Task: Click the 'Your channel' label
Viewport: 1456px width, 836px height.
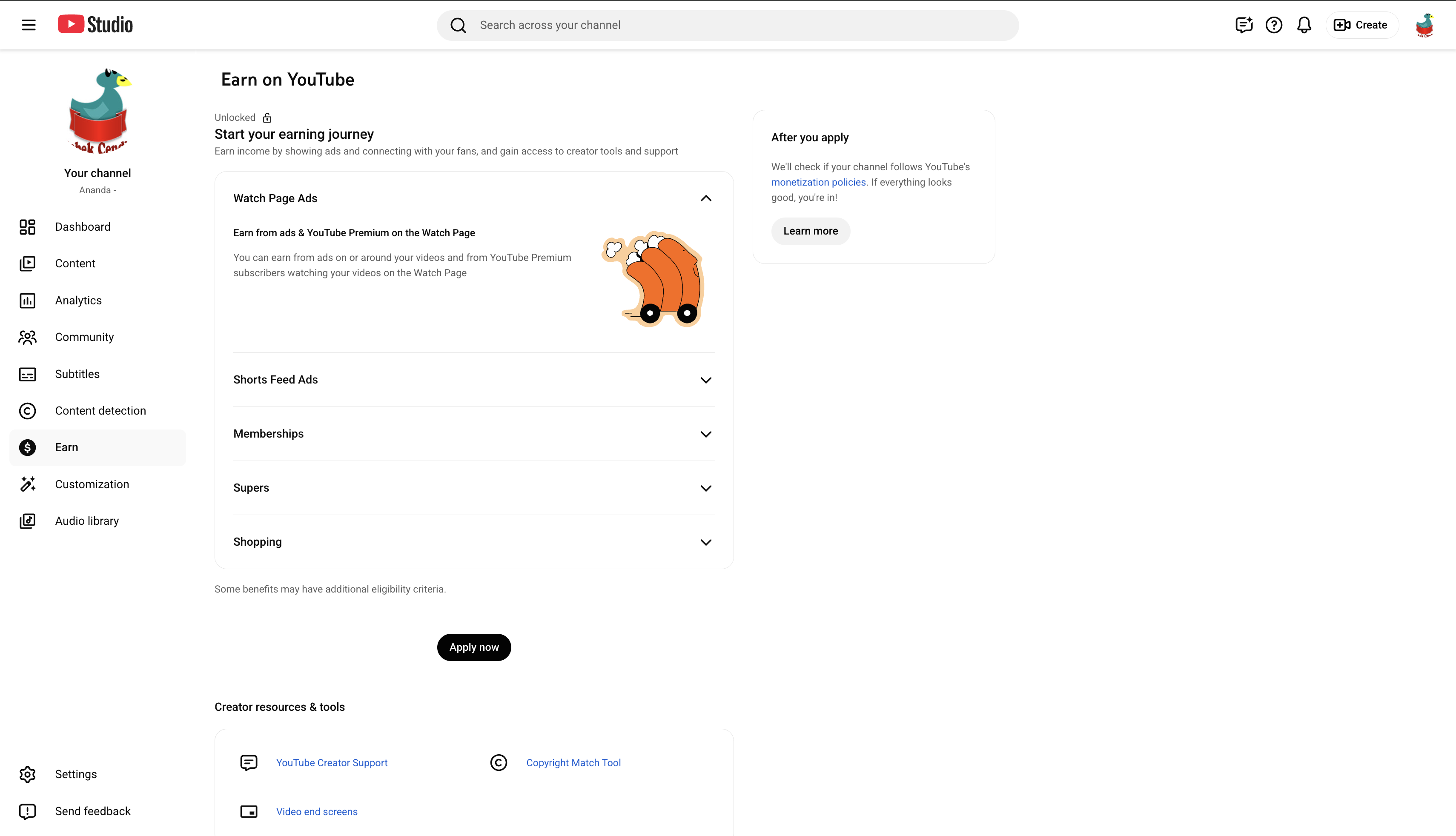Action: pos(97,173)
